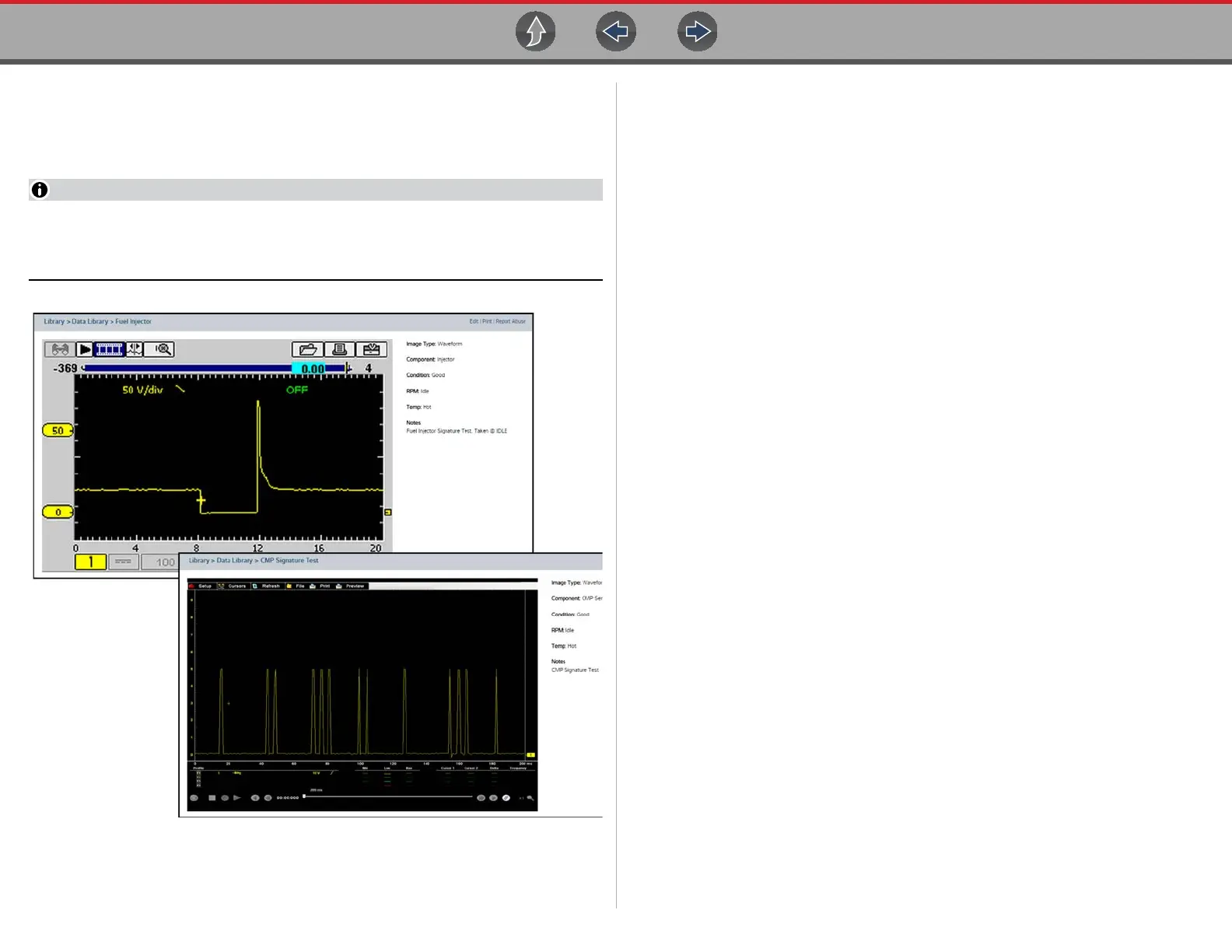Click the yellow channel 1 button
Image resolution: width=1232 pixels, height=952 pixels.
click(90, 562)
